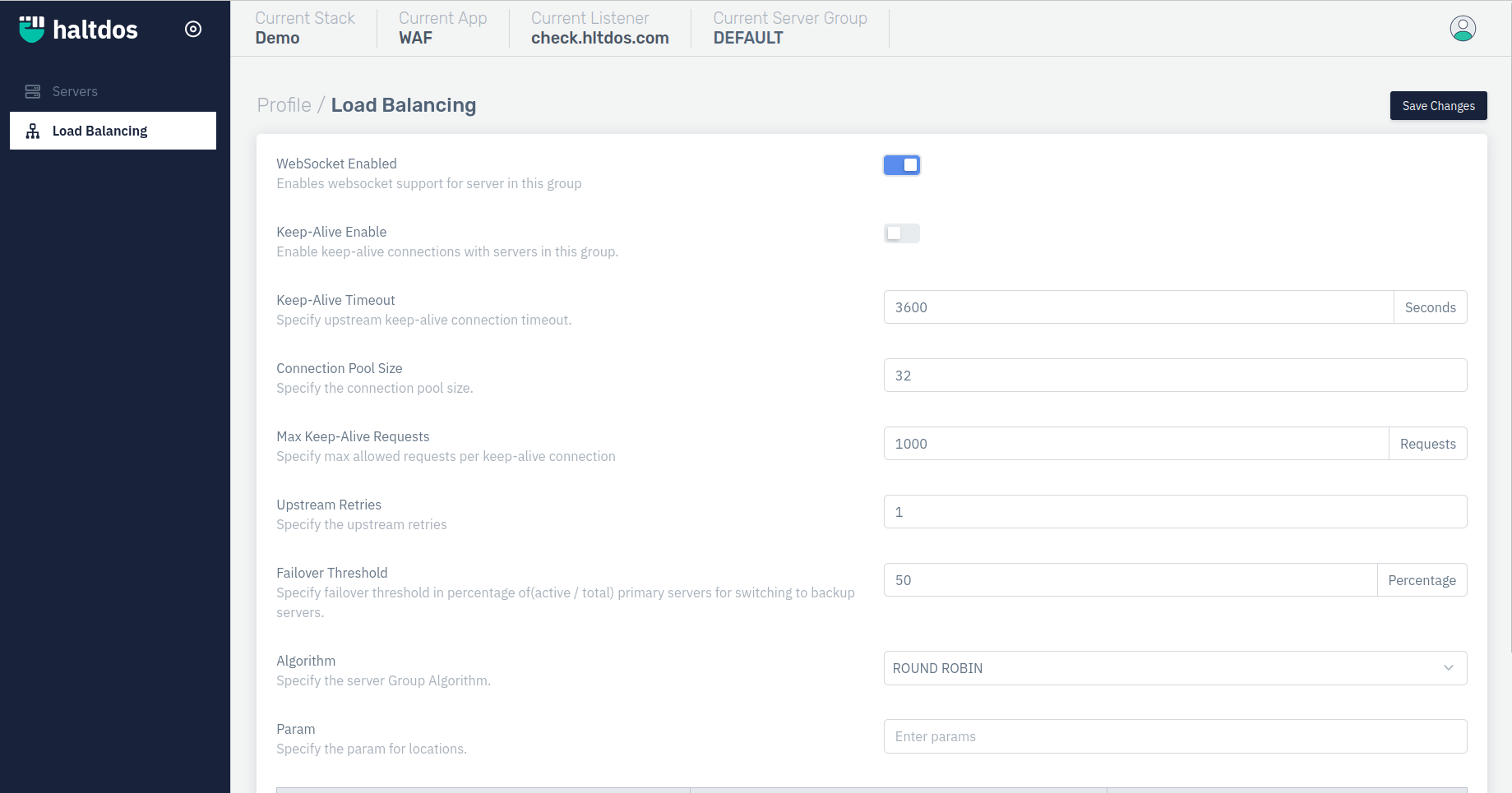The image size is (1512, 793).
Task: Go to the Profile breadcrumb link
Action: [284, 105]
